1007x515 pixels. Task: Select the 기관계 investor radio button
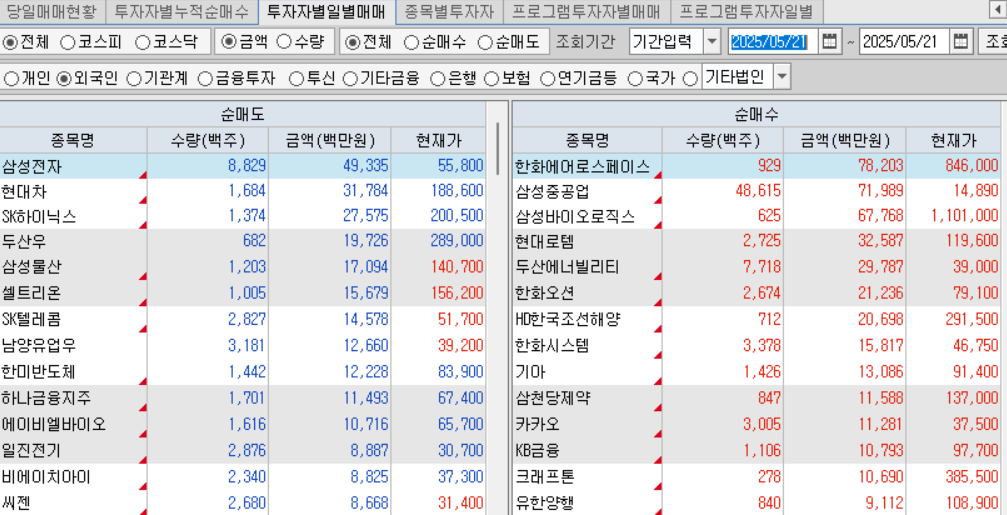coord(134,78)
